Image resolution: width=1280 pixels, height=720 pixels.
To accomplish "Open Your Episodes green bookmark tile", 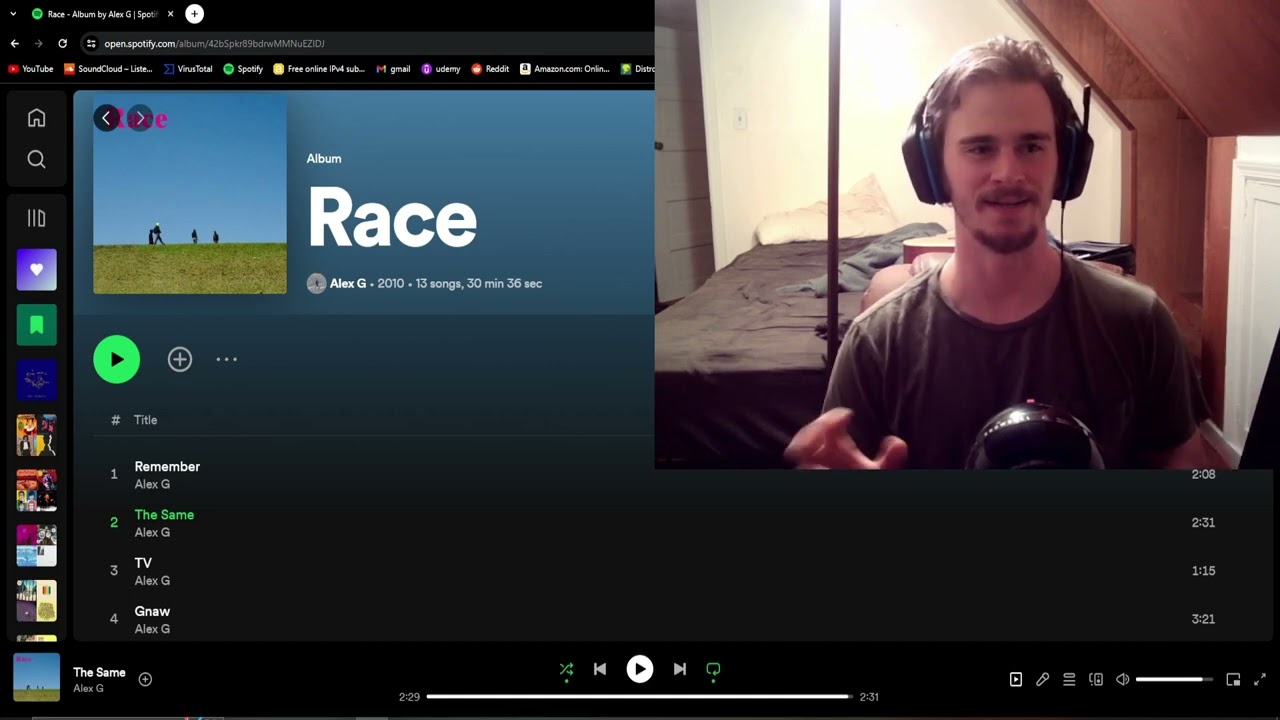I will (36, 325).
